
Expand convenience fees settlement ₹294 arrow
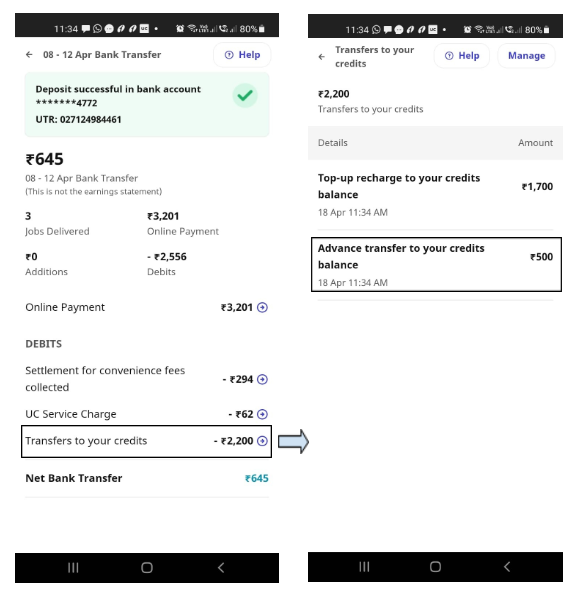point(262,379)
